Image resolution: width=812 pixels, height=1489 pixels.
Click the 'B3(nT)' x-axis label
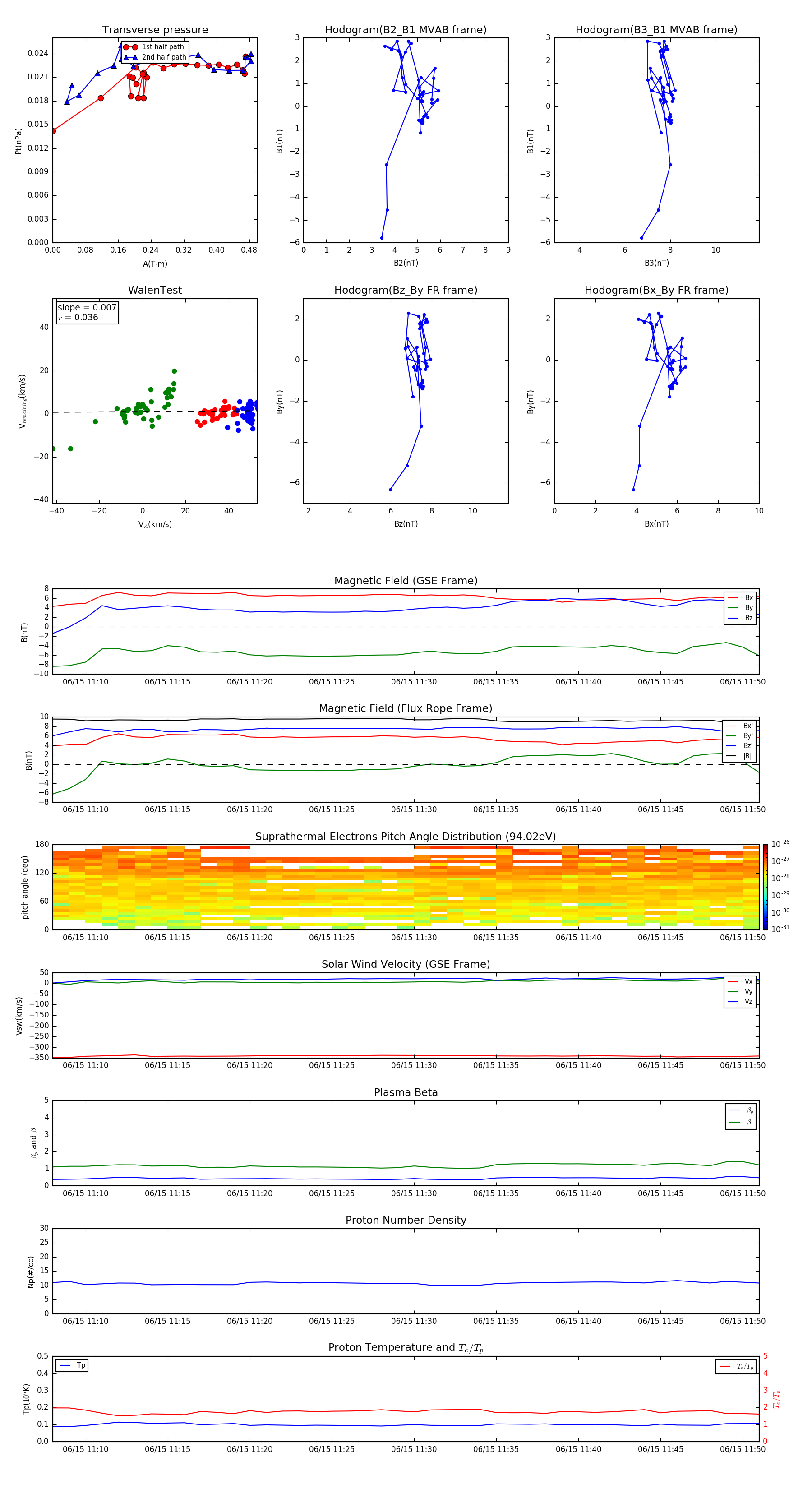click(x=656, y=263)
